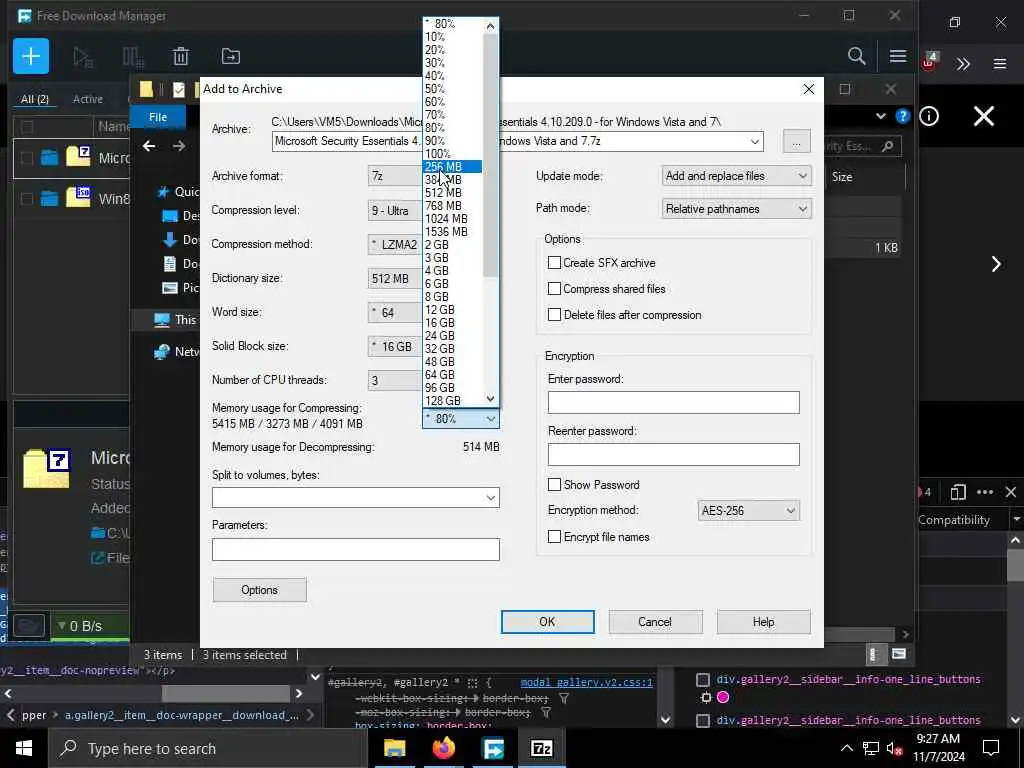The width and height of the screenshot is (1024, 768).
Task: Click the back arrow in File Explorer
Action: [x=149, y=146]
